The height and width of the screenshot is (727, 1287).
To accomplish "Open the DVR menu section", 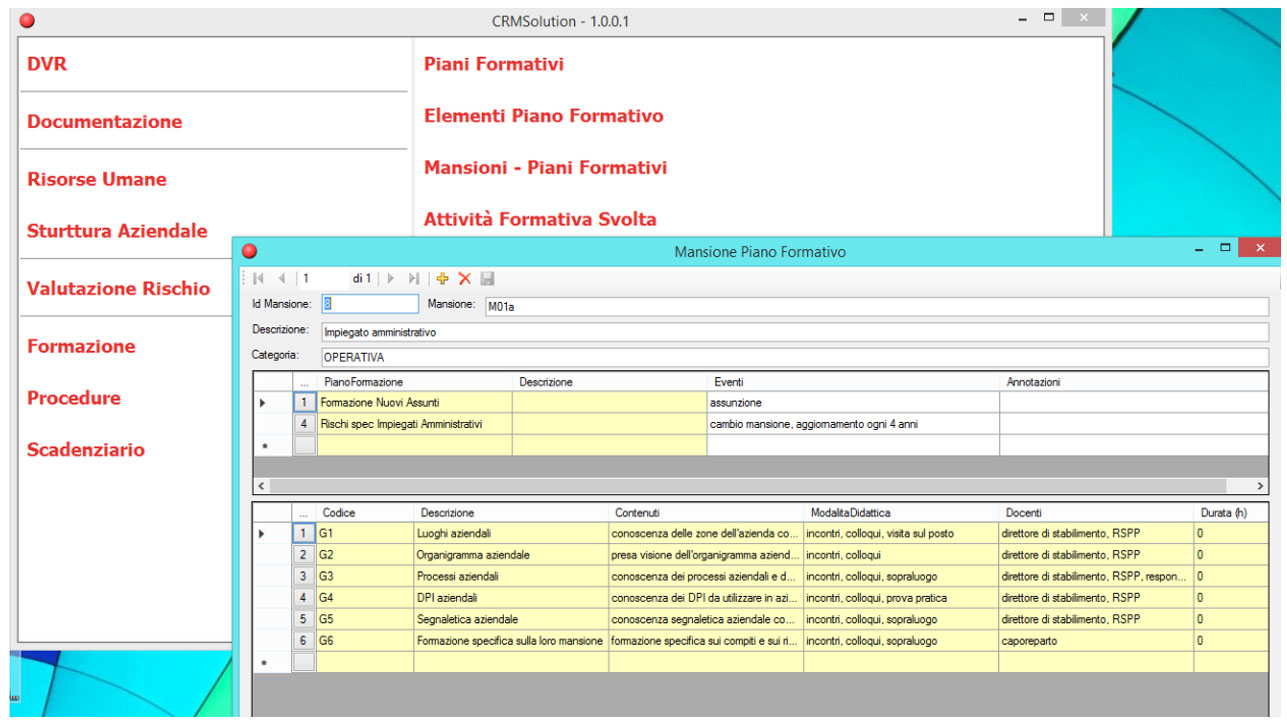I will tap(47, 64).
